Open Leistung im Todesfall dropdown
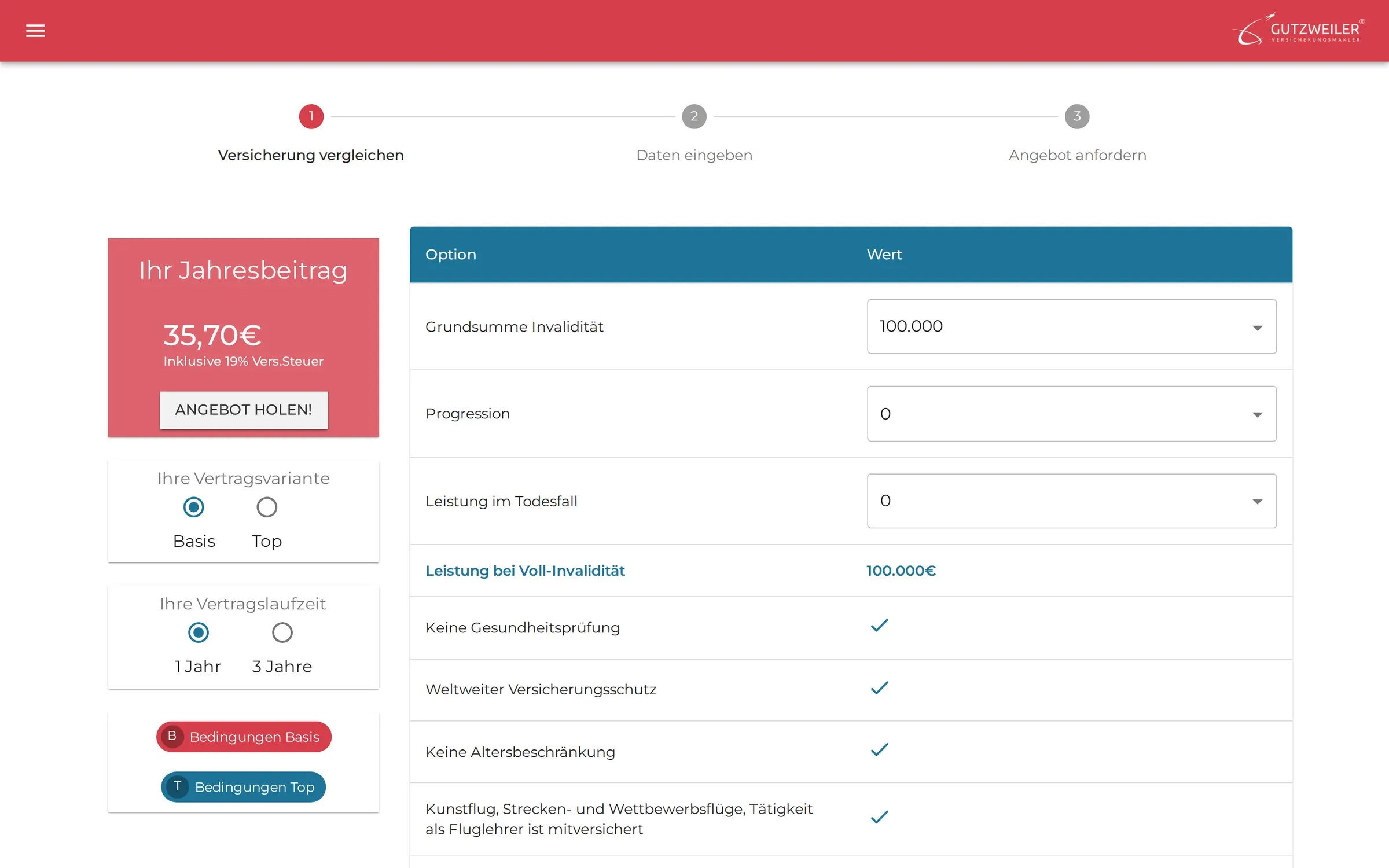Viewport: 1389px width, 868px height. point(1071,501)
